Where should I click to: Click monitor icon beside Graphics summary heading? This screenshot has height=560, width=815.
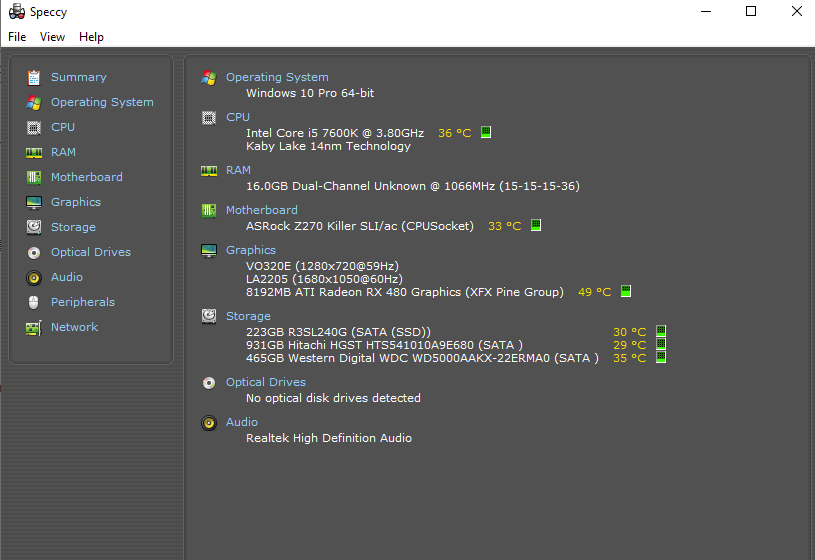[x=209, y=251]
